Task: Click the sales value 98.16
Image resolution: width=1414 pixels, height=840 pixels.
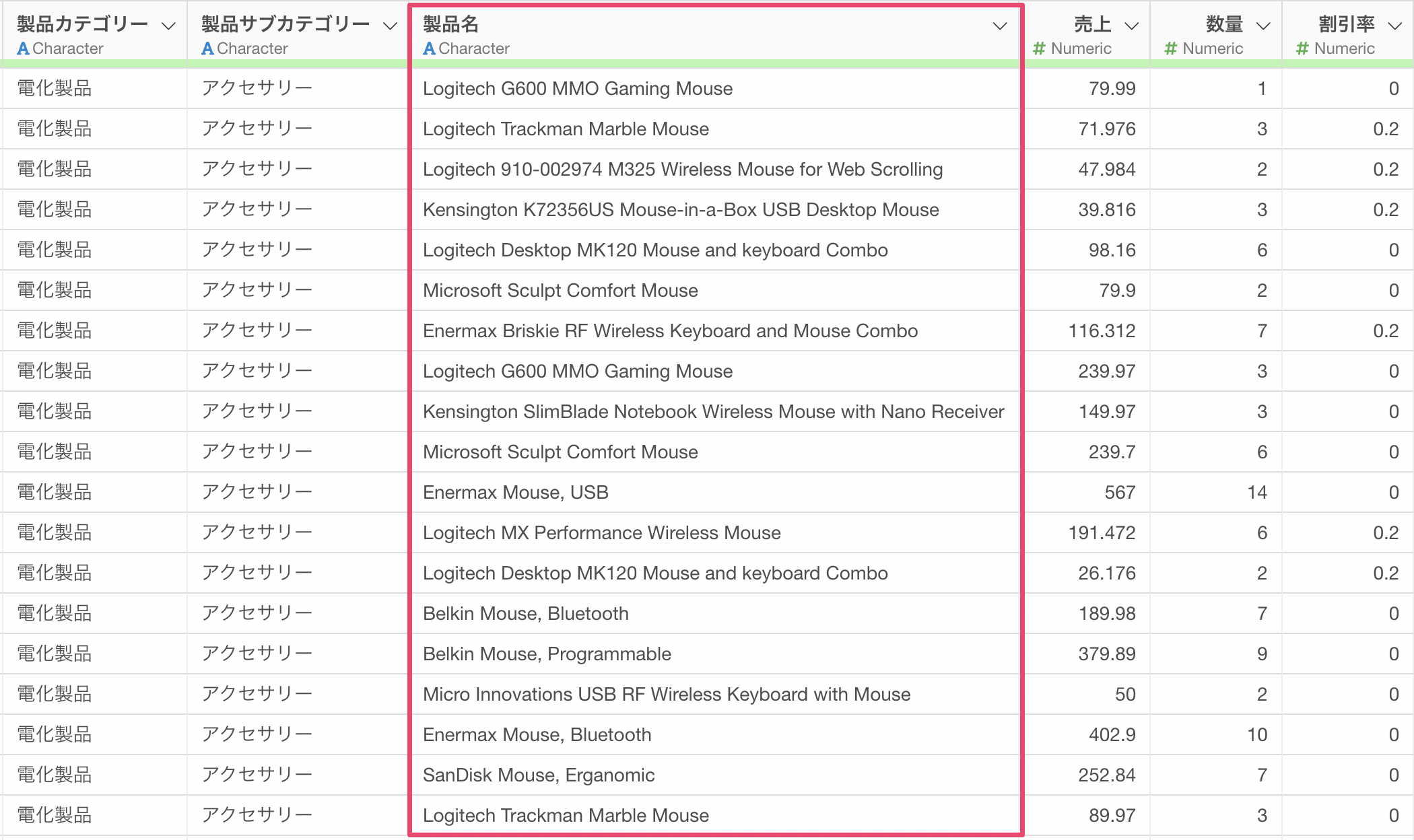Action: click(1112, 250)
